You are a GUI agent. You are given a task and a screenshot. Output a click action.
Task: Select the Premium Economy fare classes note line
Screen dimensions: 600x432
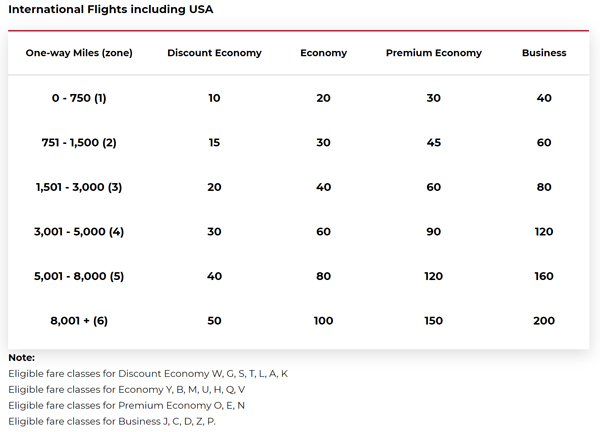click(126, 406)
